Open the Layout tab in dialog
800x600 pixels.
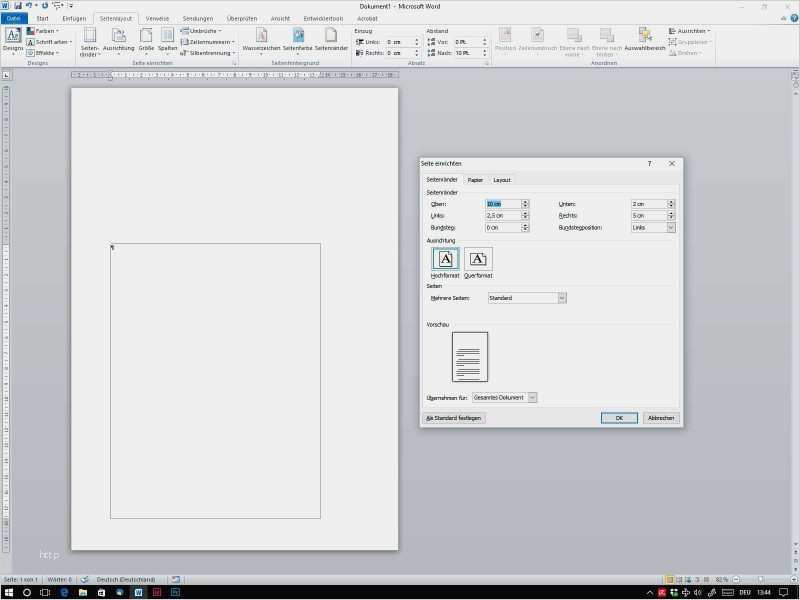502,180
